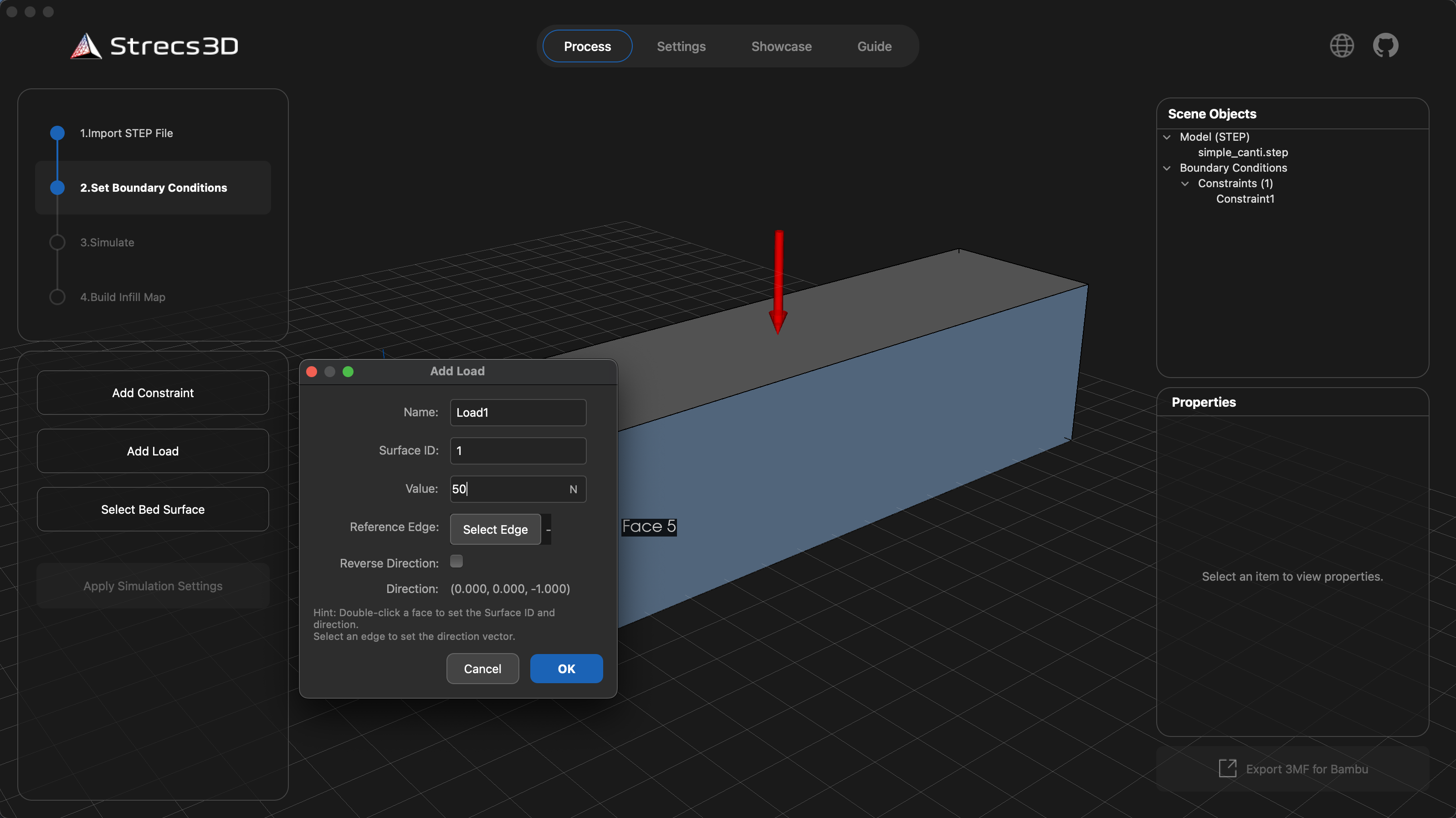Image resolution: width=1456 pixels, height=818 pixels.
Task: Collapse the Model (STEP) tree node
Action: (1167, 137)
